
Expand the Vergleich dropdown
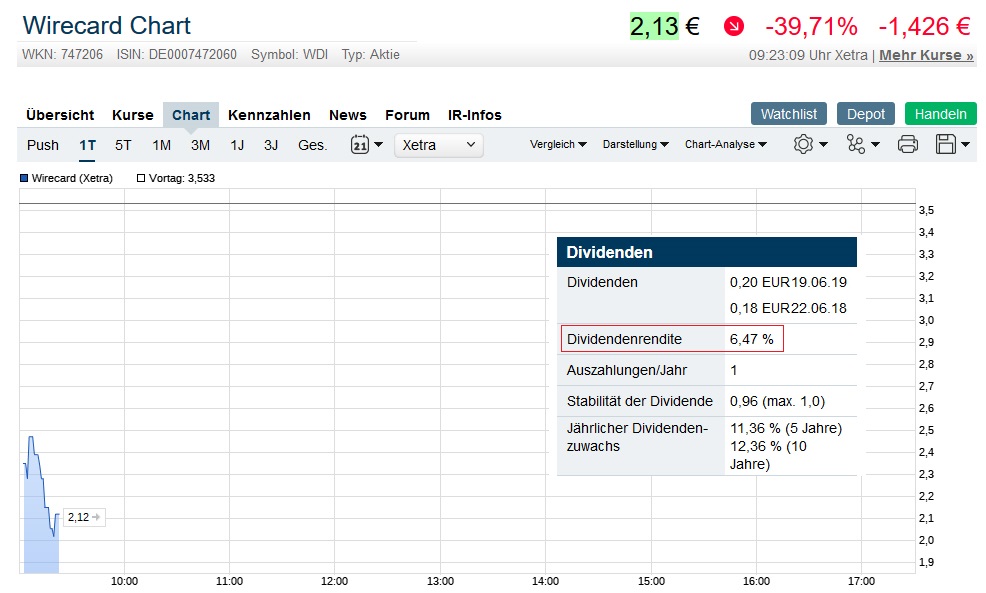558,145
